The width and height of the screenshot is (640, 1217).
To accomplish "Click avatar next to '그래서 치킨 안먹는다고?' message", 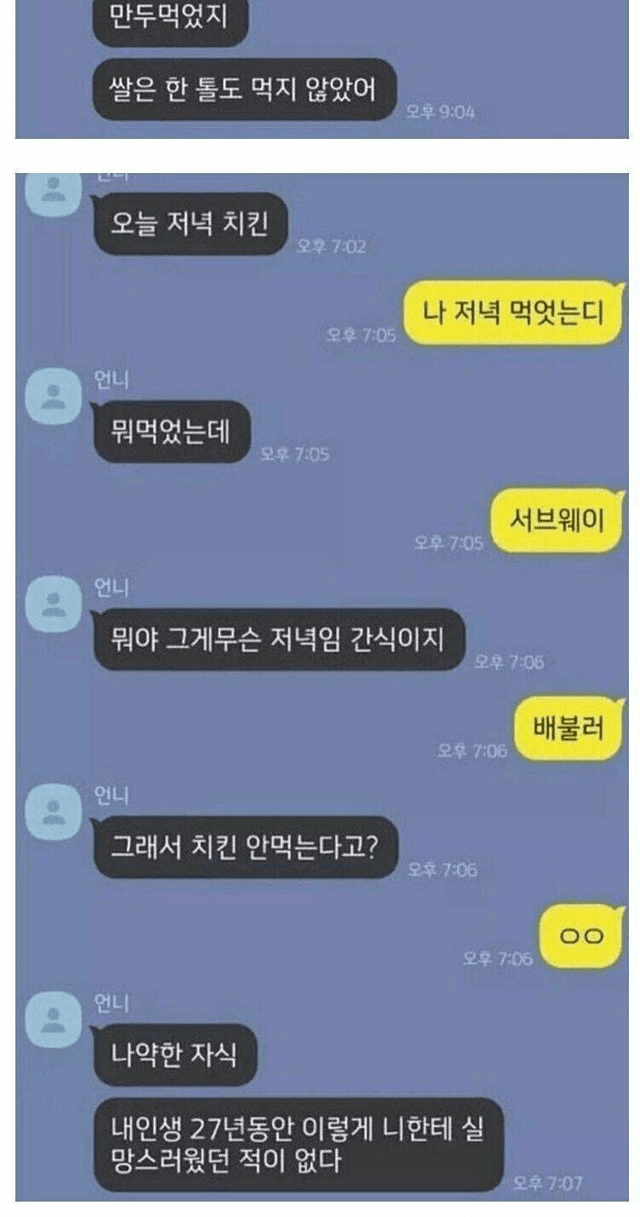I will pyautogui.click(x=51, y=810).
